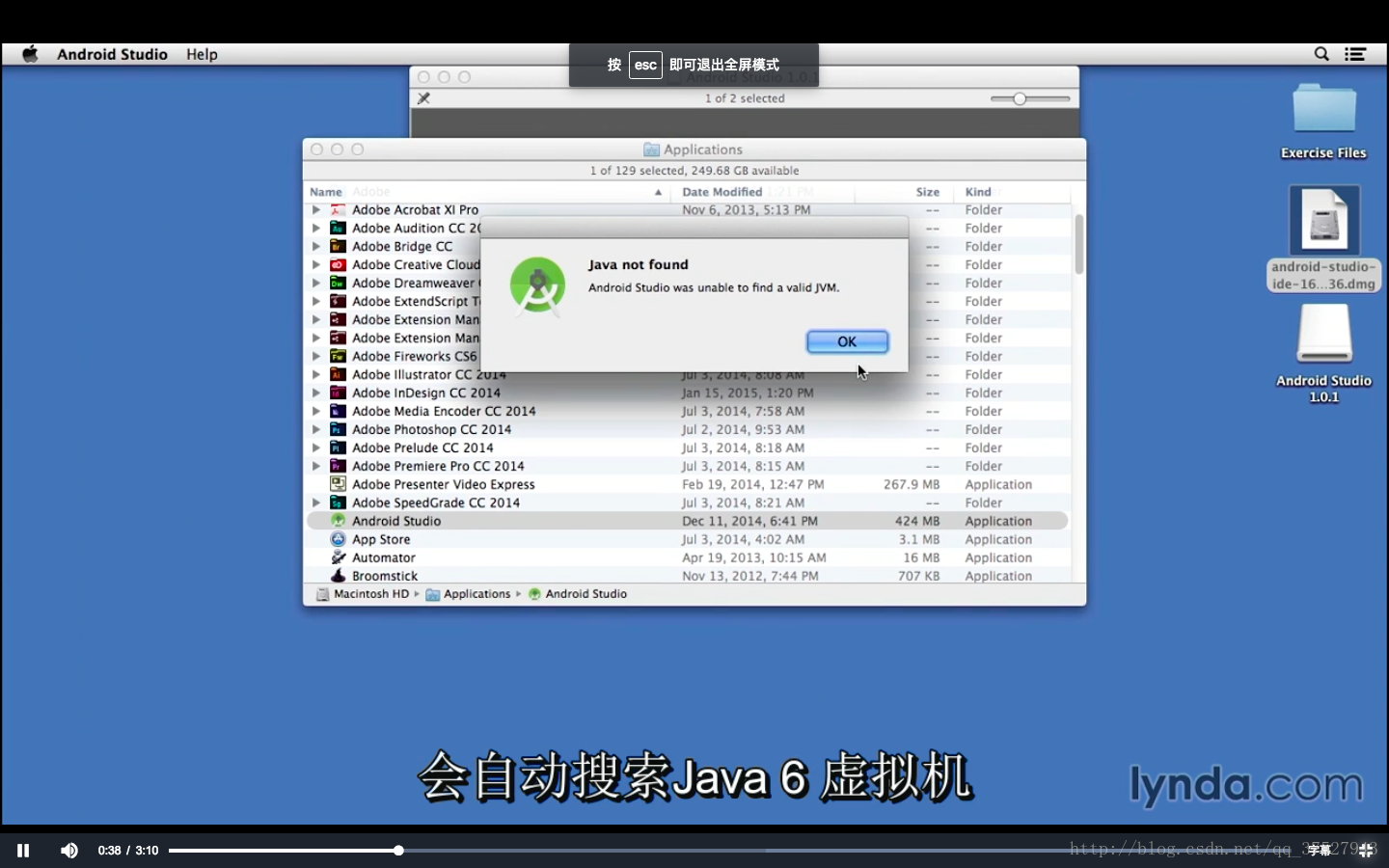Expand Adobe Premiere Pro CC 2014 folder
Screen dimensions: 1389x868
[315, 466]
